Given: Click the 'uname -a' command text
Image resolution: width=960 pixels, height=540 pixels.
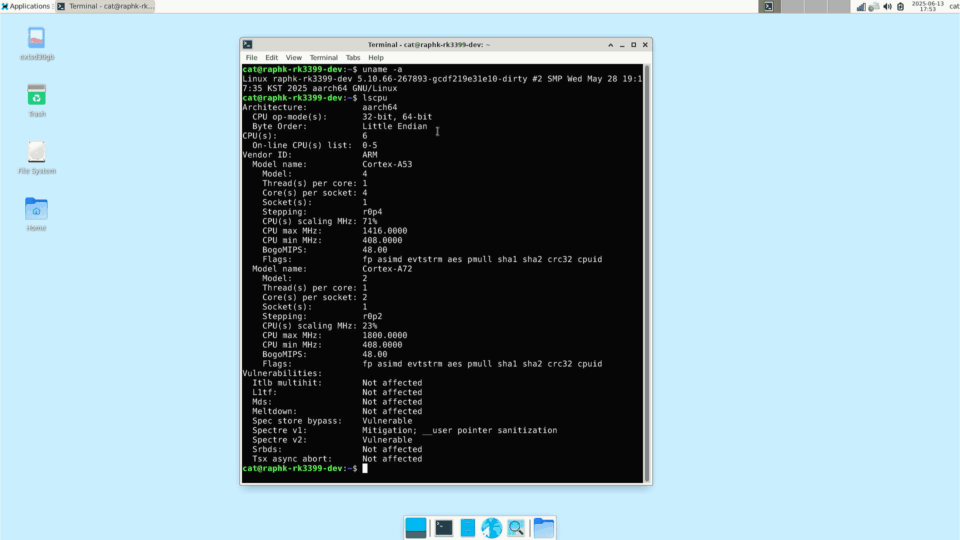Looking at the screenshot, I should pyautogui.click(x=382, y=69).
